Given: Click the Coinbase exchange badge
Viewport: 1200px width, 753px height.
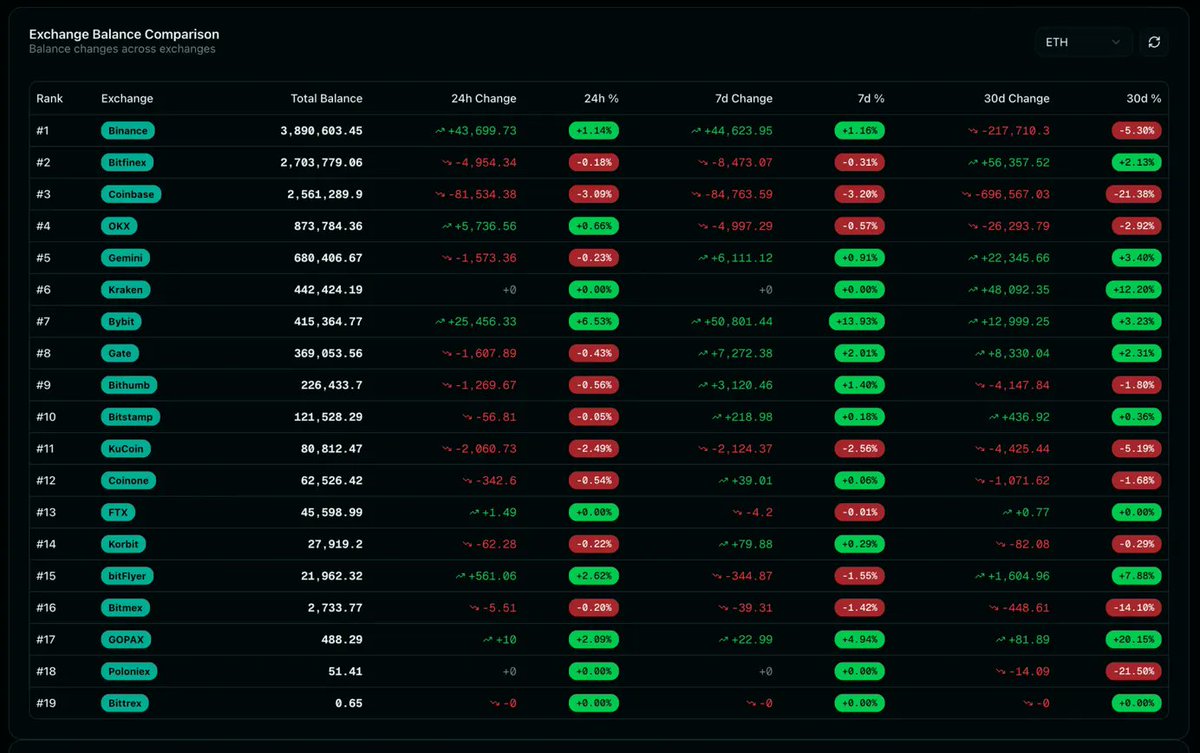Looking at the screenshot, I should click(131, 194).
